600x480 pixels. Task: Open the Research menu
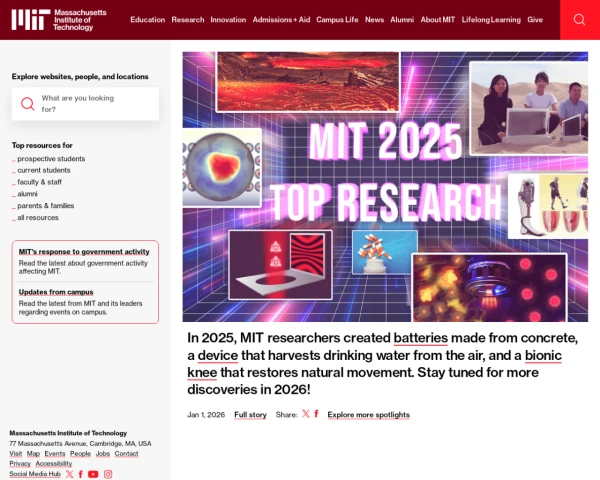click(187, 20)
